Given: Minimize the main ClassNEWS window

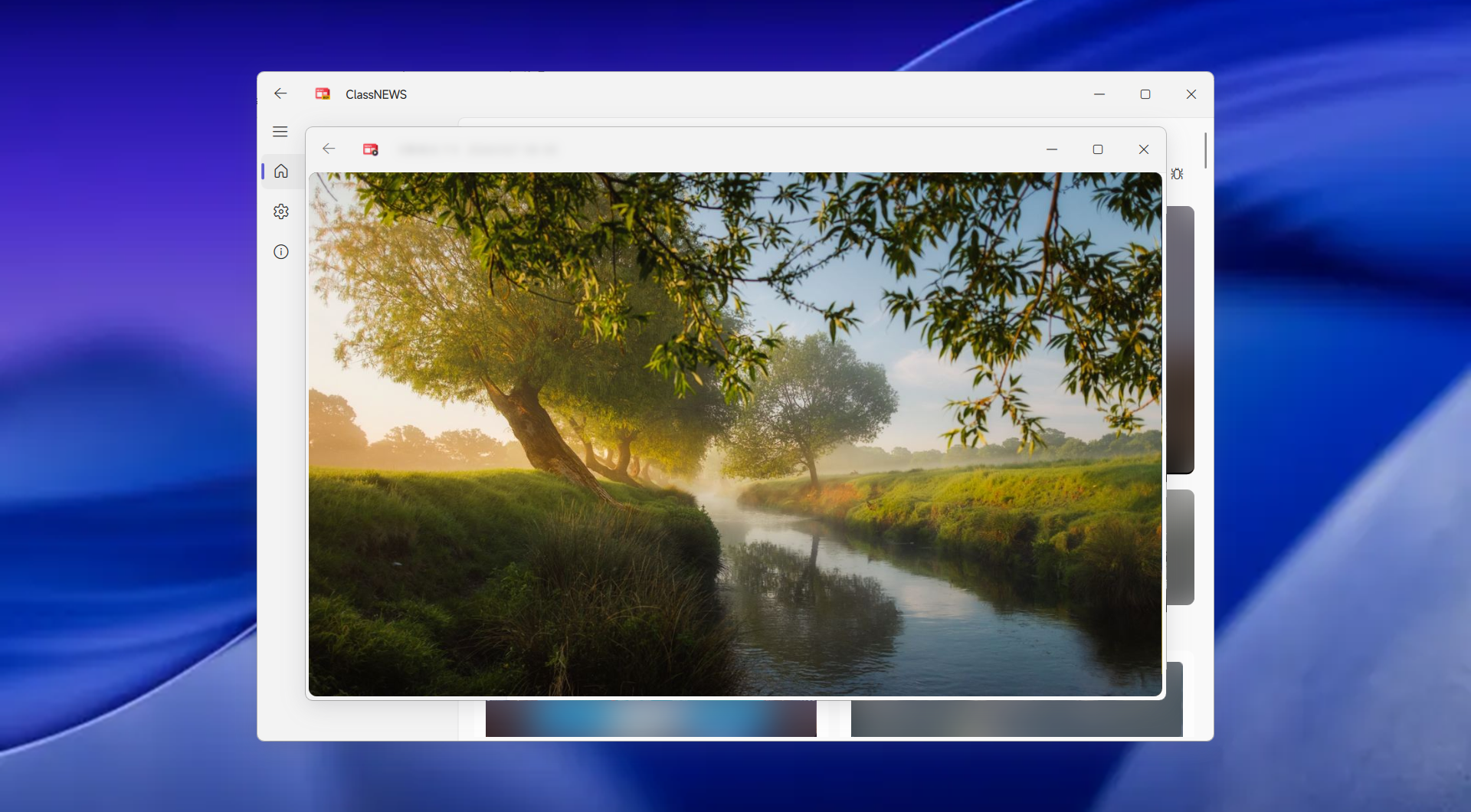Looking at the screenshot, I should coord(1099,94).
